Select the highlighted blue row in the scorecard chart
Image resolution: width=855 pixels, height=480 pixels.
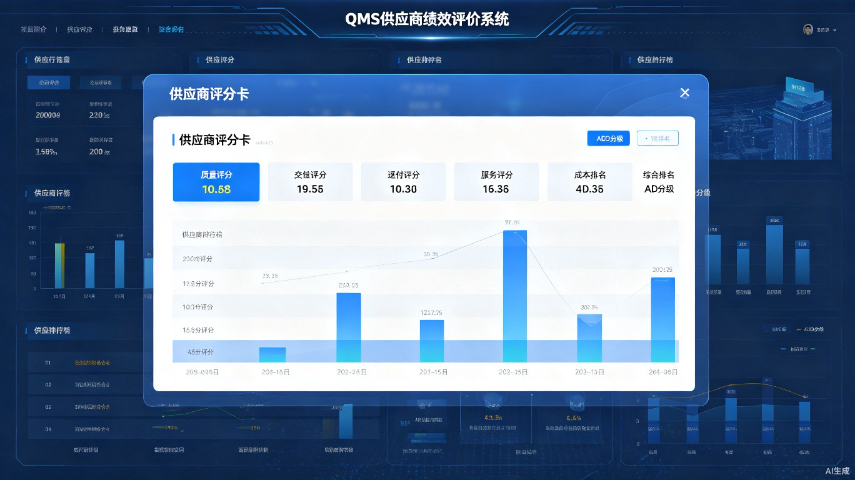pos(425,351)
